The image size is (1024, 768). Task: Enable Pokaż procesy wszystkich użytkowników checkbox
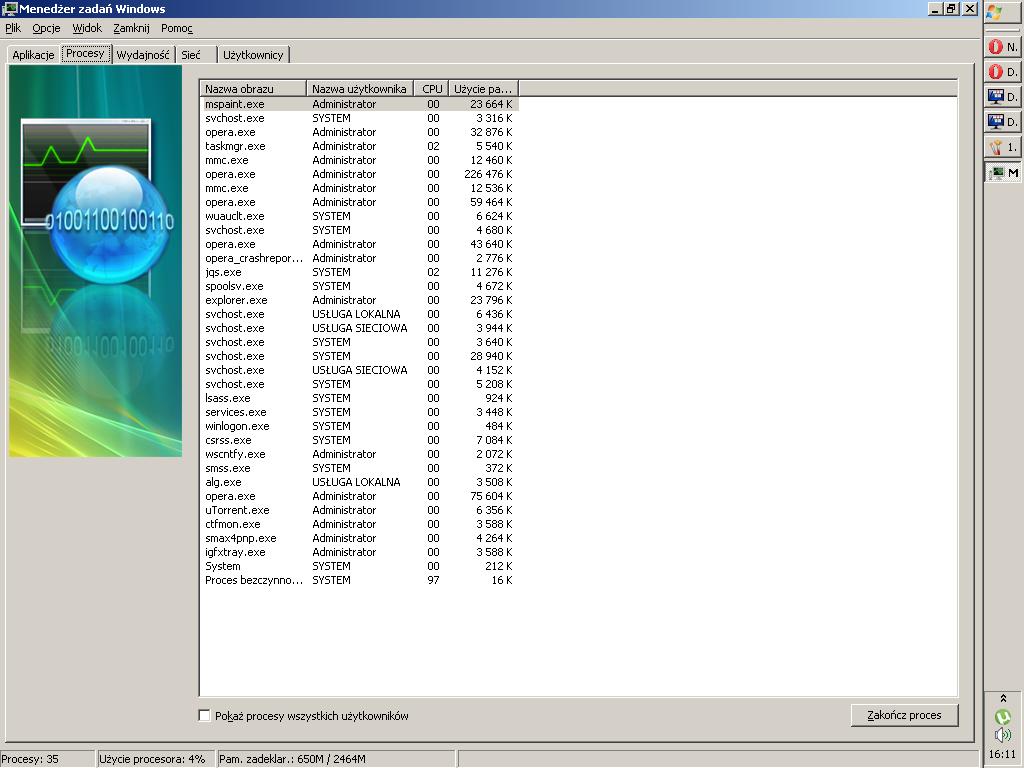pos(204,716)
